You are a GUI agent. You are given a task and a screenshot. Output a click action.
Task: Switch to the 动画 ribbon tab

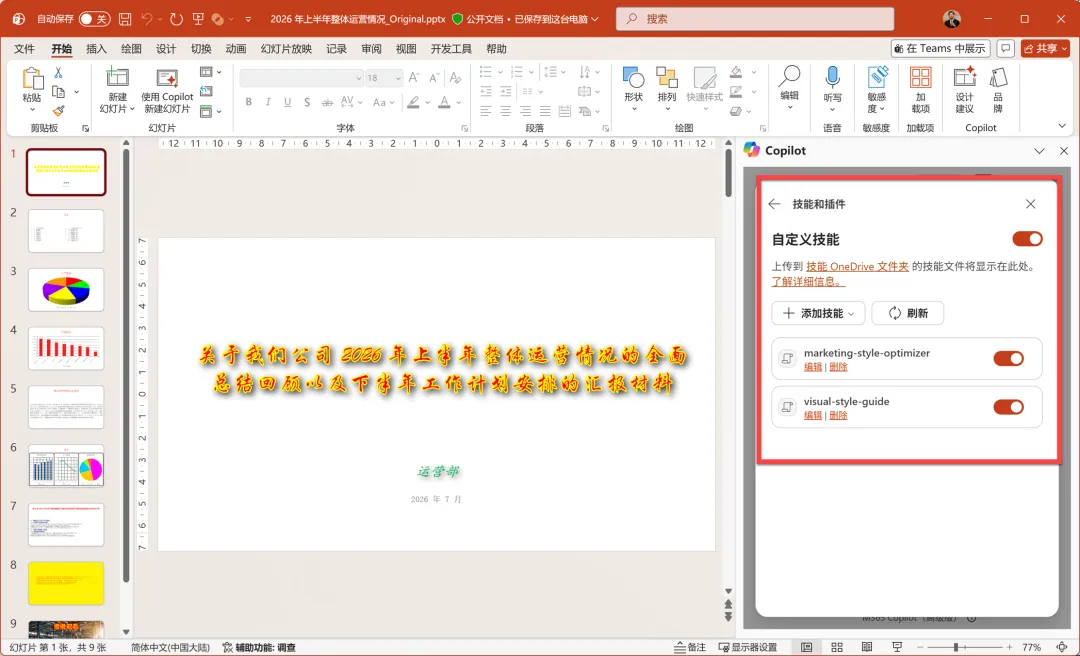pos(236,49)
